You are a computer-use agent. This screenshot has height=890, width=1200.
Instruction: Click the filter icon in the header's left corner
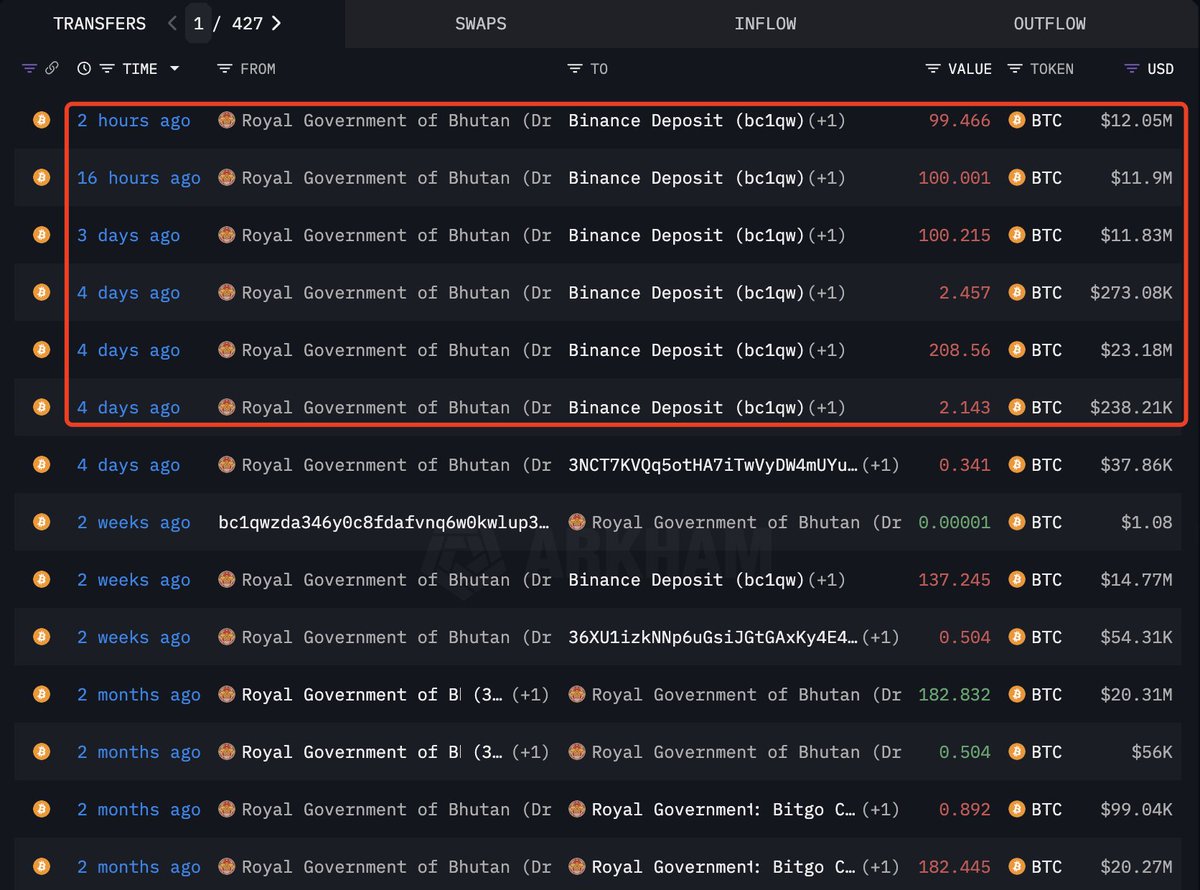coord(29,69)
